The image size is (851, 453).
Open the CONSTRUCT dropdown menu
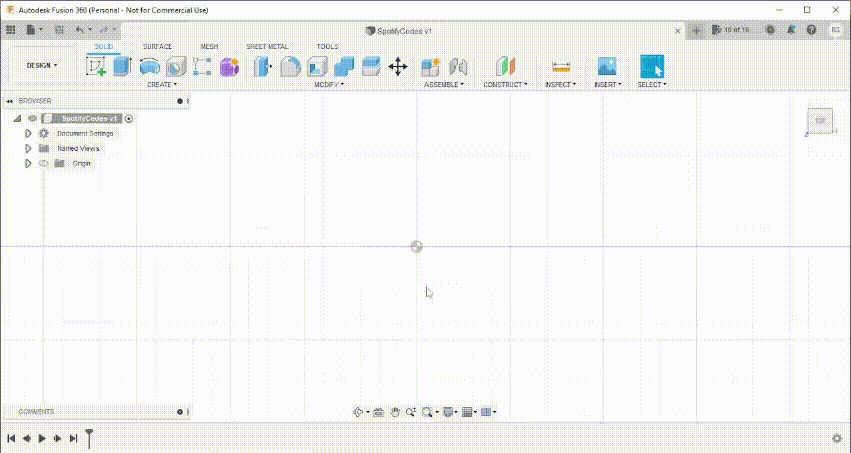(x=505, y=85)
